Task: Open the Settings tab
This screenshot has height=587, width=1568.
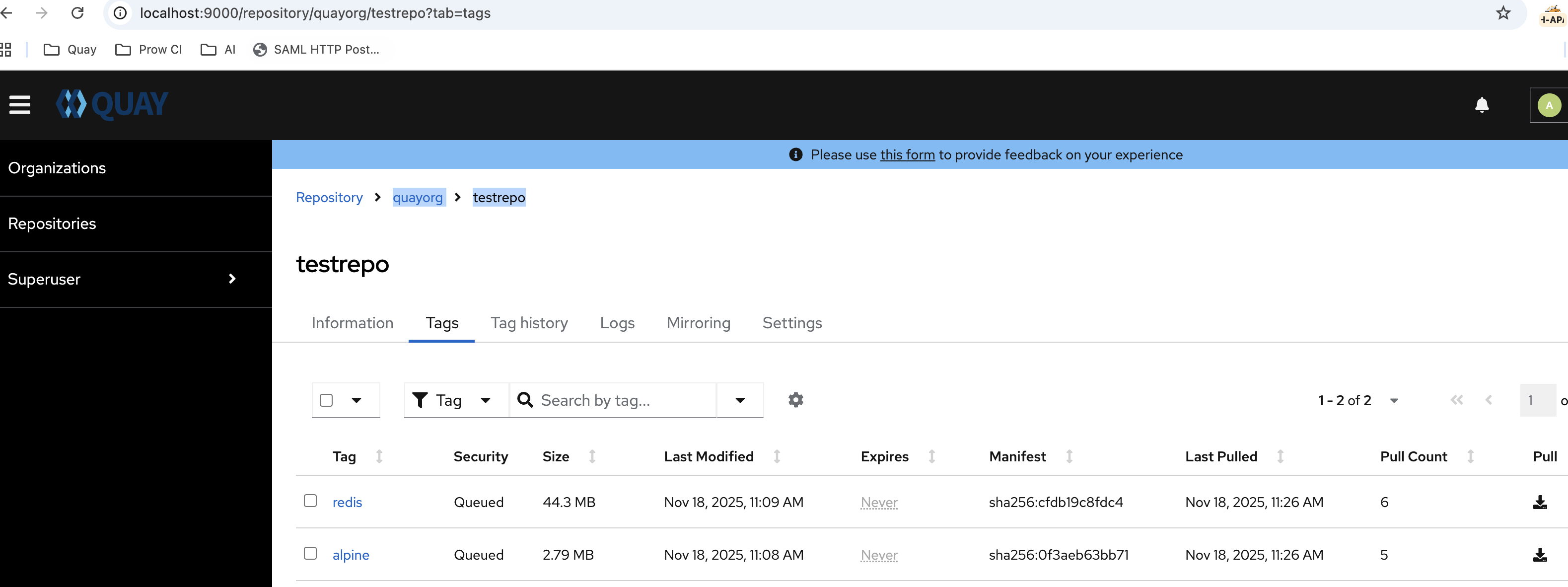Action: [791, 323]
